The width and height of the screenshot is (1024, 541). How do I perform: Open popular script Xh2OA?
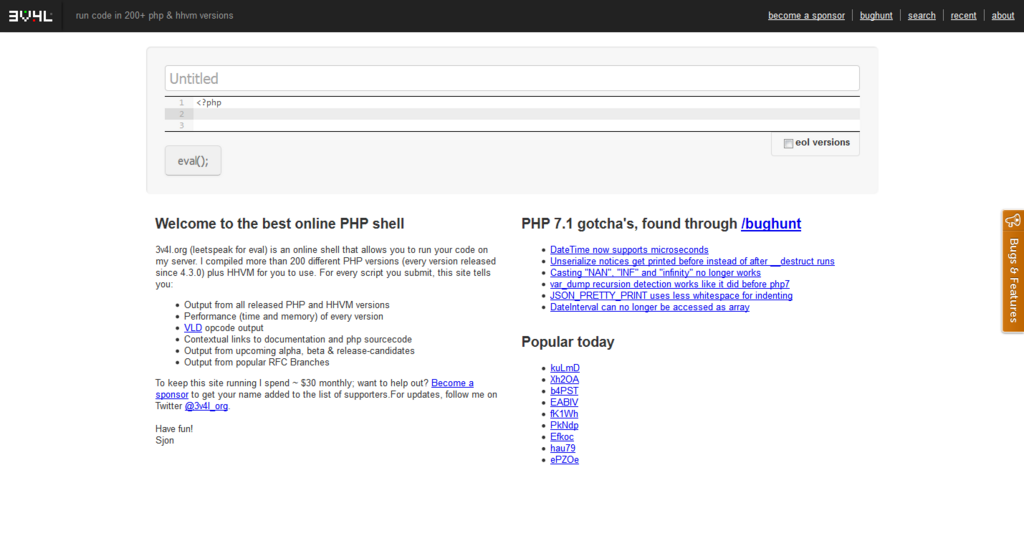[x=564, y=380]
